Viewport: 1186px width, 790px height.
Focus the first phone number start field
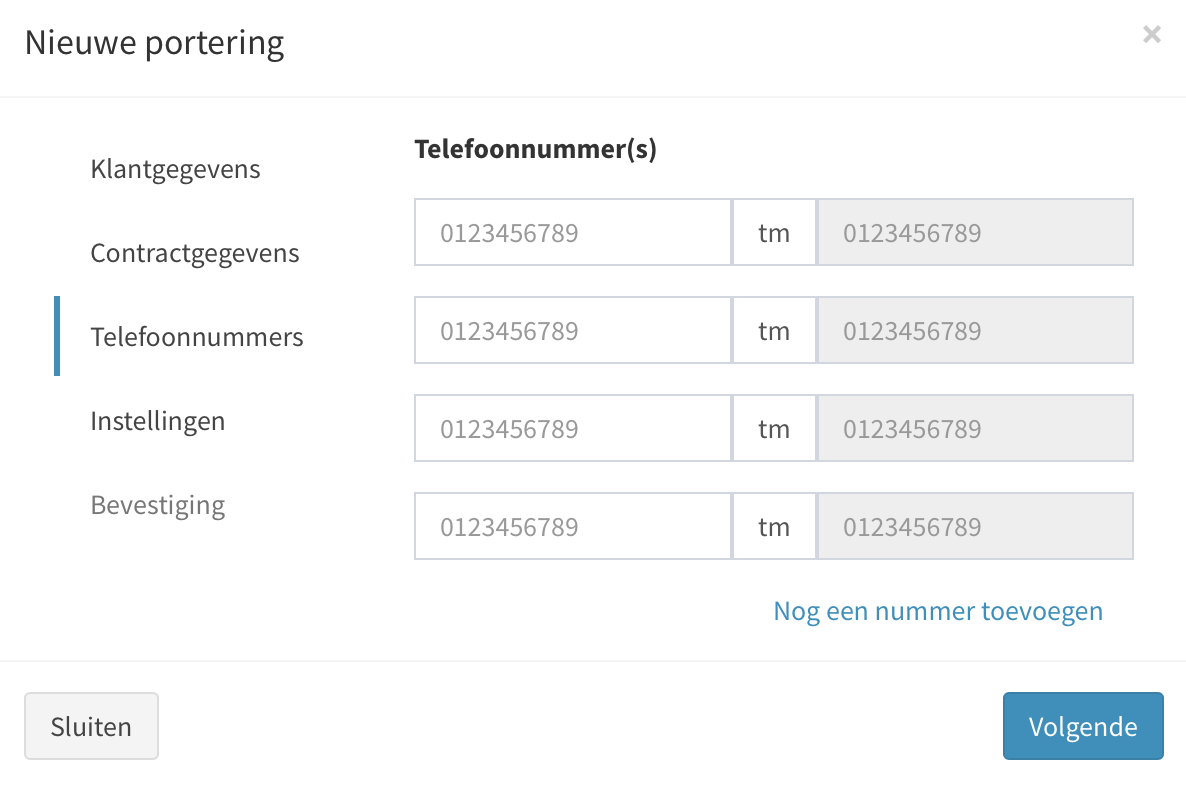pos(572,232)
